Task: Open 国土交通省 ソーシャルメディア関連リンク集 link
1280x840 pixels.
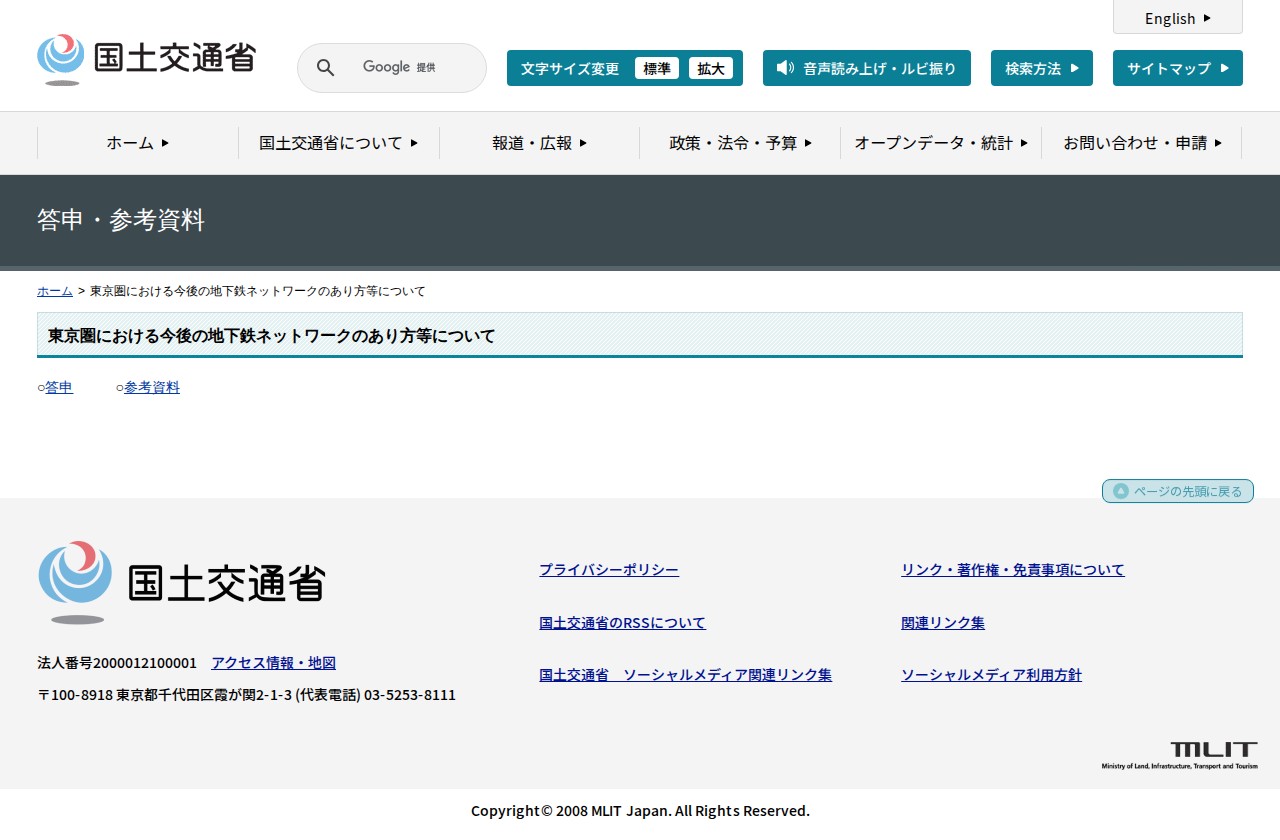Action: pyautogui.click(x=685, y=675)
